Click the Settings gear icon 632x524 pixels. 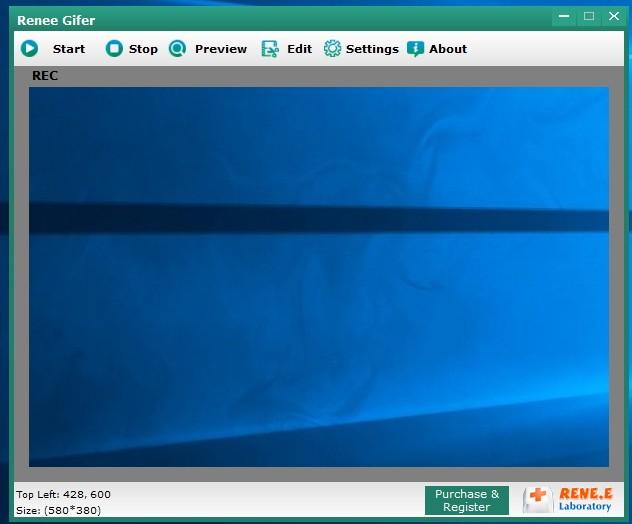tap(333, 49)
